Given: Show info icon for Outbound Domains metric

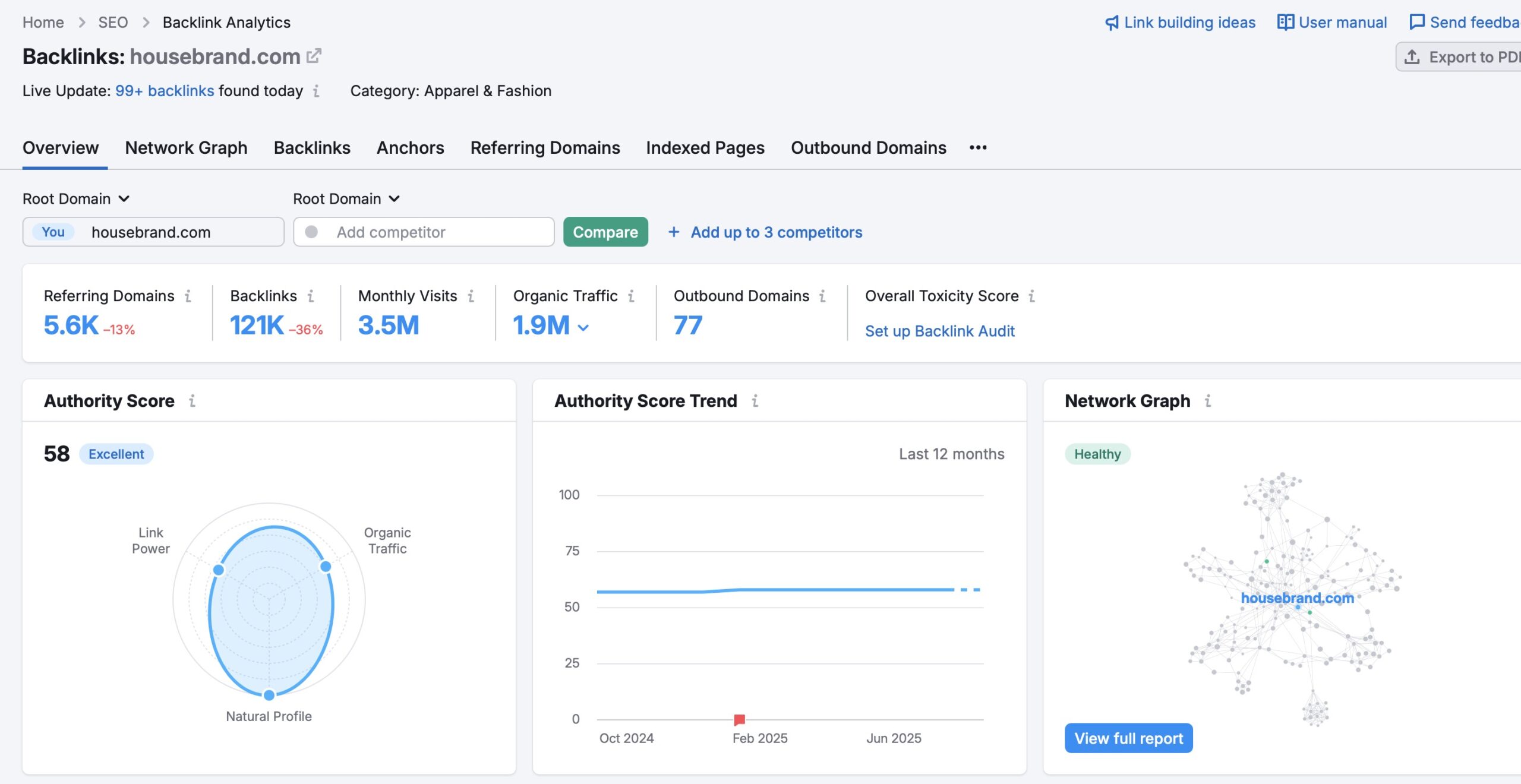Looking at the screenshot, I should click(822, 296).
